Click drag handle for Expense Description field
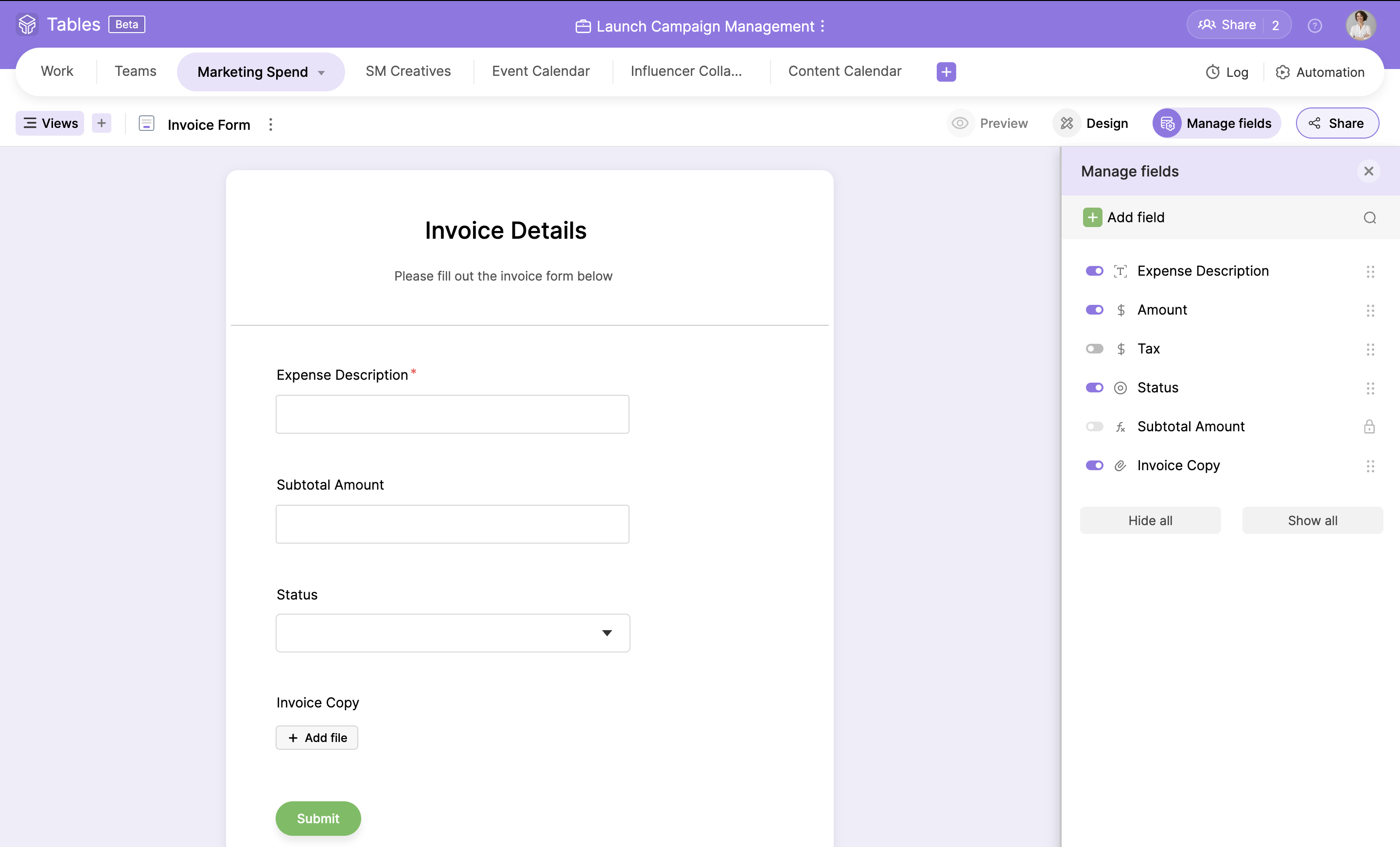This screenshot has width=1400, height=847. click(x=1370, y=271)
